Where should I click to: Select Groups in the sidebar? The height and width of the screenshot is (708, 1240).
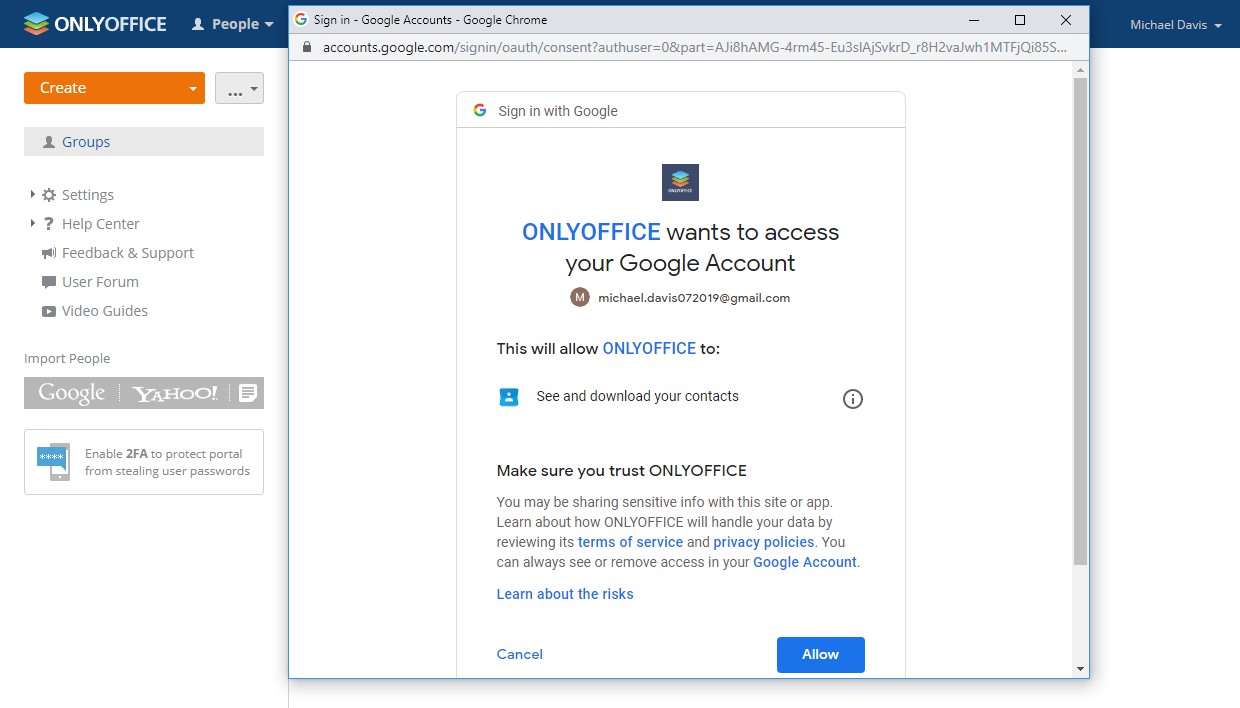click(144, 142)
